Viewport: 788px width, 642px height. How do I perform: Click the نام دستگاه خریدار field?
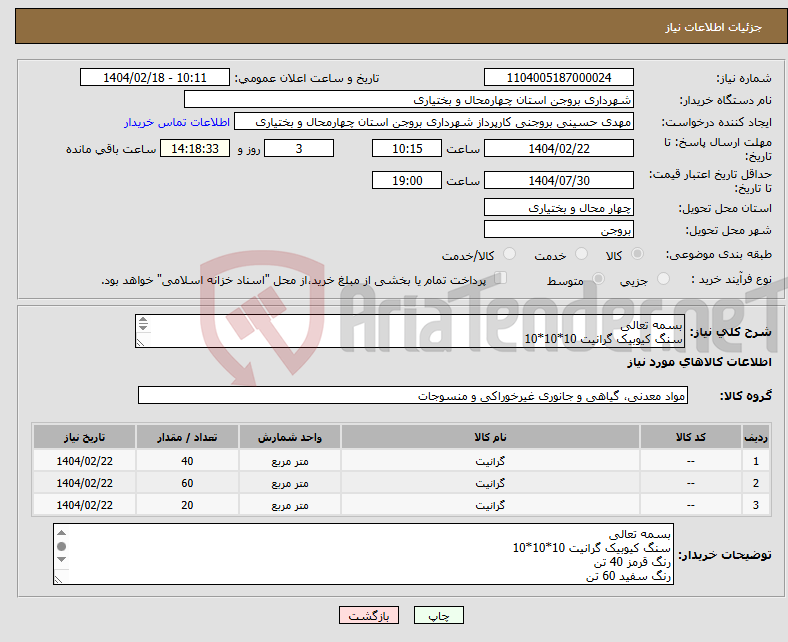tap(409, 100)
